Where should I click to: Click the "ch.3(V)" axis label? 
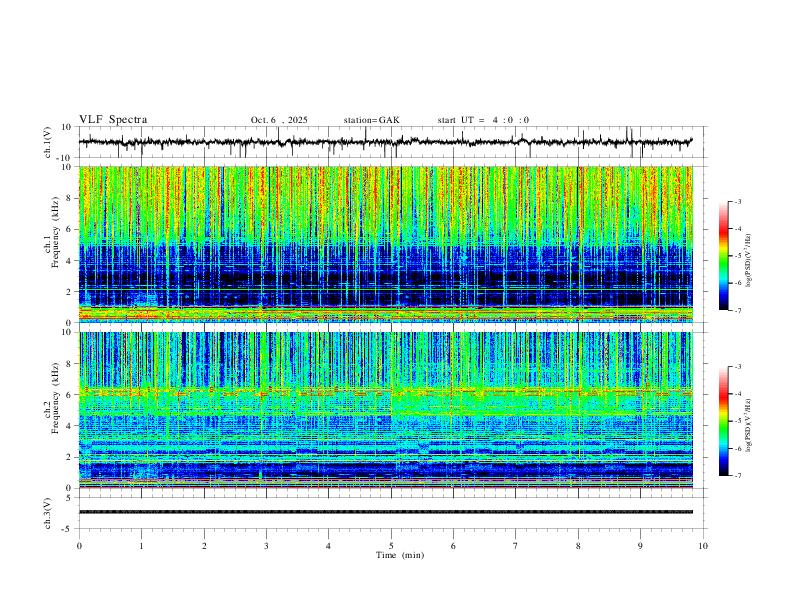(48, 513)
